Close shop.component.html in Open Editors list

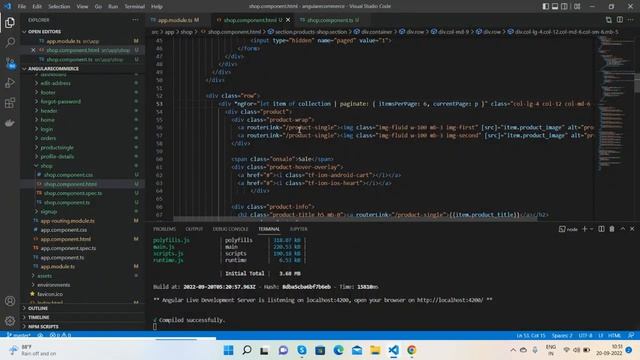pyautogui.click(x=33, y=50)
